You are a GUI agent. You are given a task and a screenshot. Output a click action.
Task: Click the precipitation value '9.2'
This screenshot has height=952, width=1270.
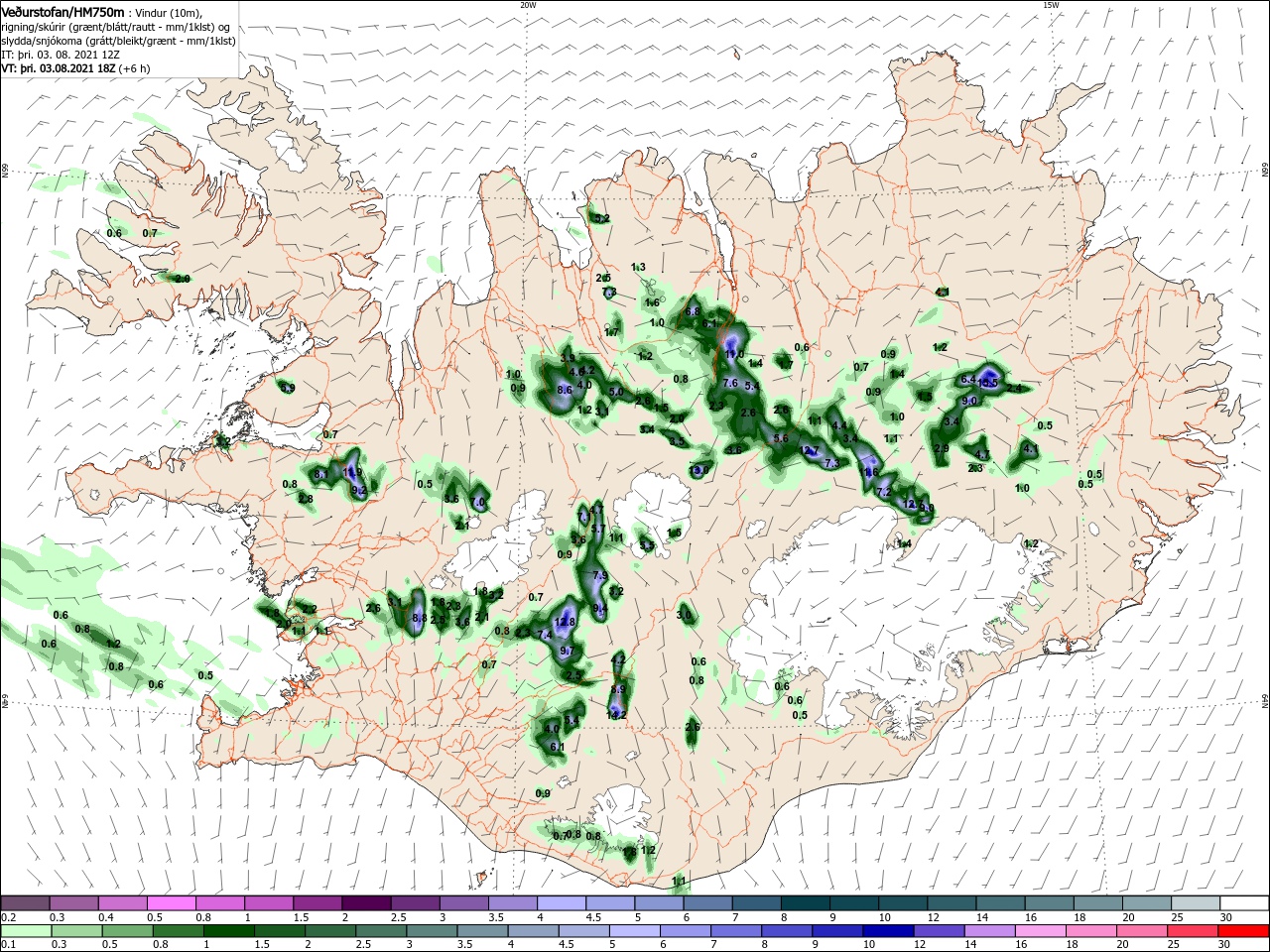(x=359, y=489)
